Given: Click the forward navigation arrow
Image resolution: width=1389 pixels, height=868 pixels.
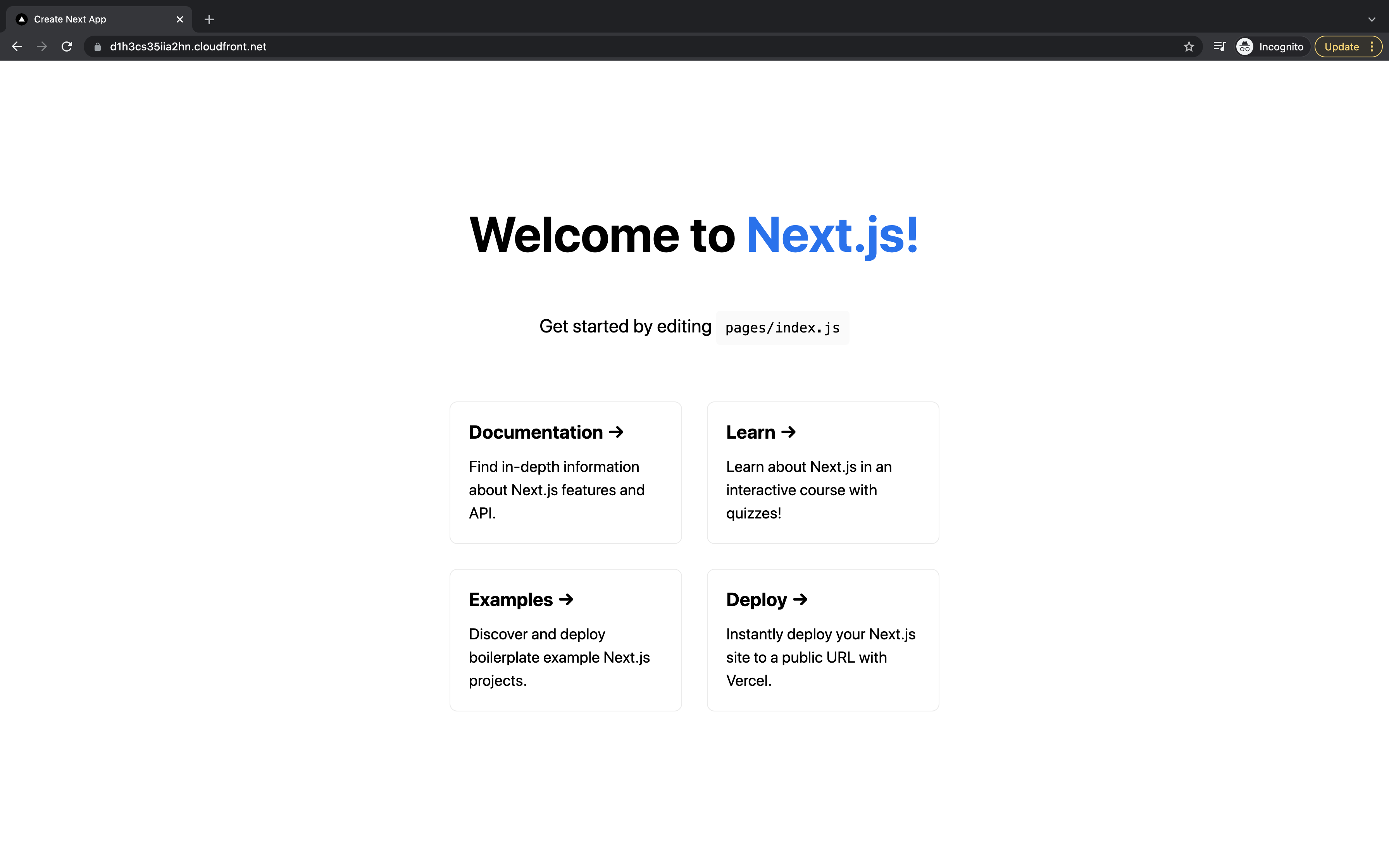Looking at the screenshot, I should (x=42, y=46).
